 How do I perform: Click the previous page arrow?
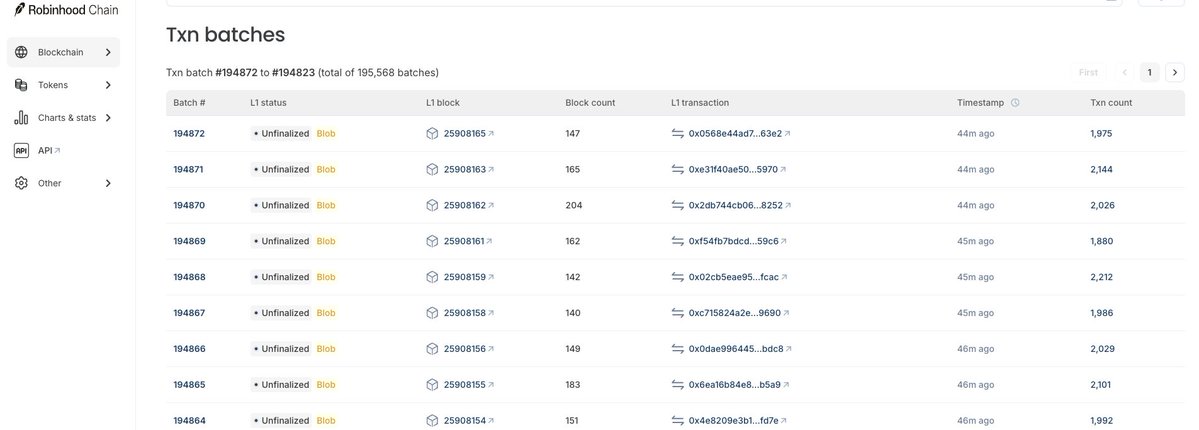tap(1125, 73)
